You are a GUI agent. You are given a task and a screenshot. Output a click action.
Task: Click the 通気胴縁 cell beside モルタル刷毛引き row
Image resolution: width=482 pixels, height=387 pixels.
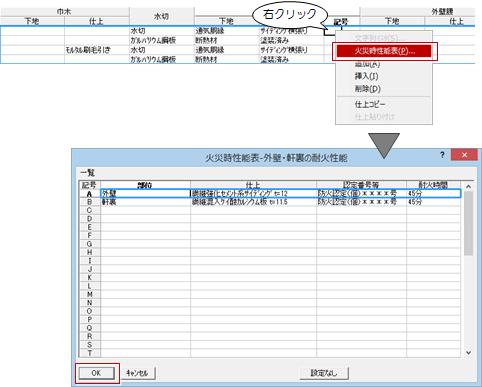tap(226, 50)
